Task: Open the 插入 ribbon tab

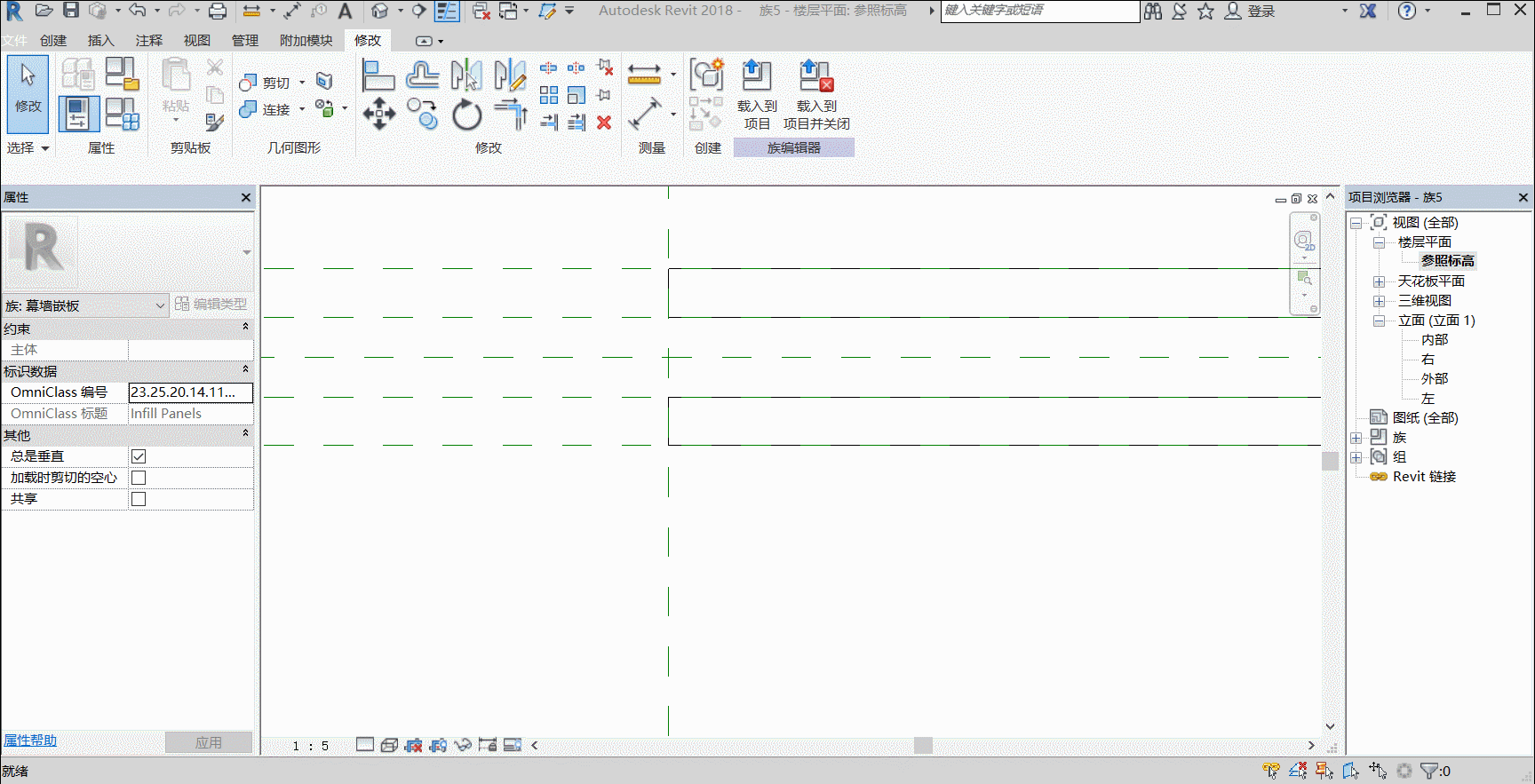Action: pos(101,41)
